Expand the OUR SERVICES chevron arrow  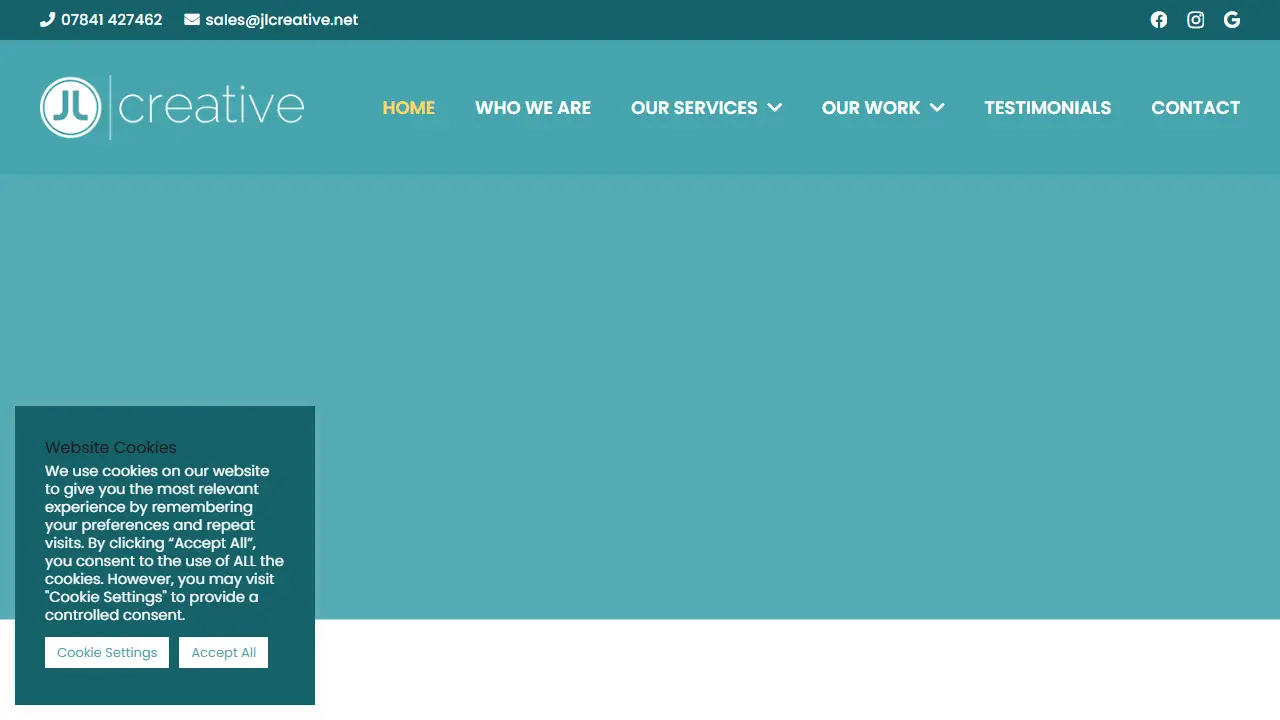click(774, 108)
